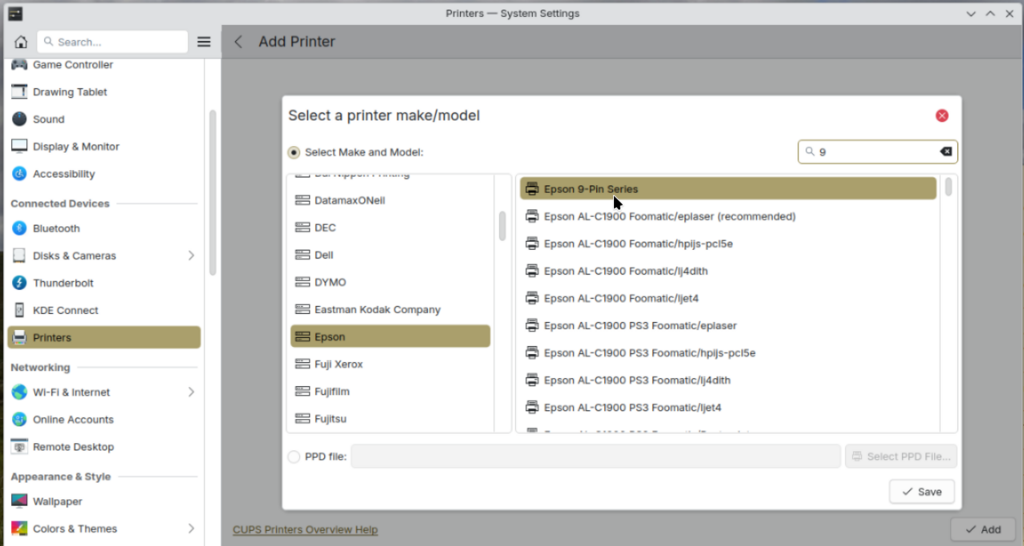Click the Bluetooth icon in the sidebar
The image size is (1024, 546).
point(19,228)
